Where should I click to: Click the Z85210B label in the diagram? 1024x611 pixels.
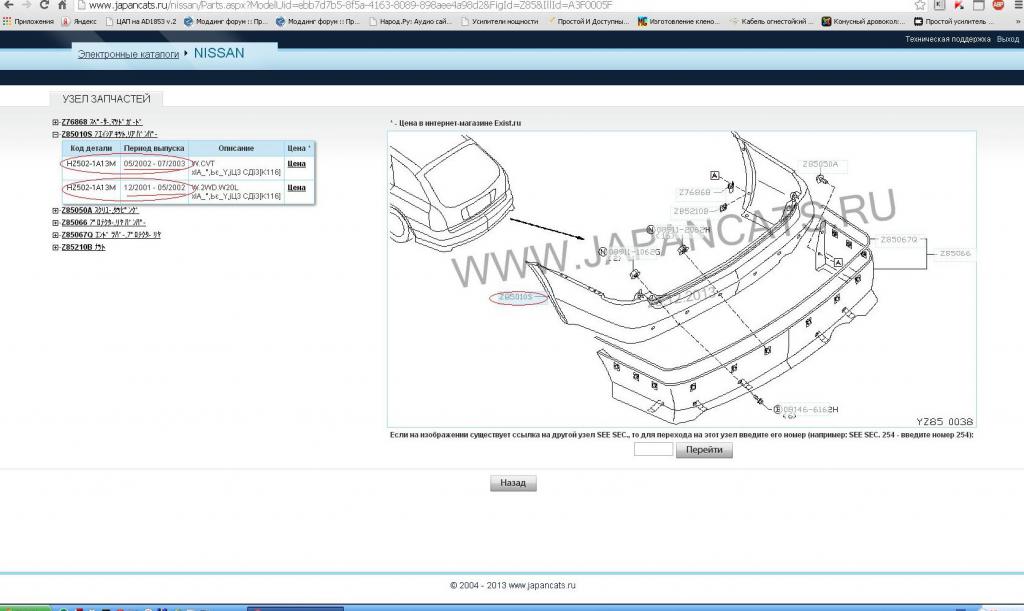(690, 212)
